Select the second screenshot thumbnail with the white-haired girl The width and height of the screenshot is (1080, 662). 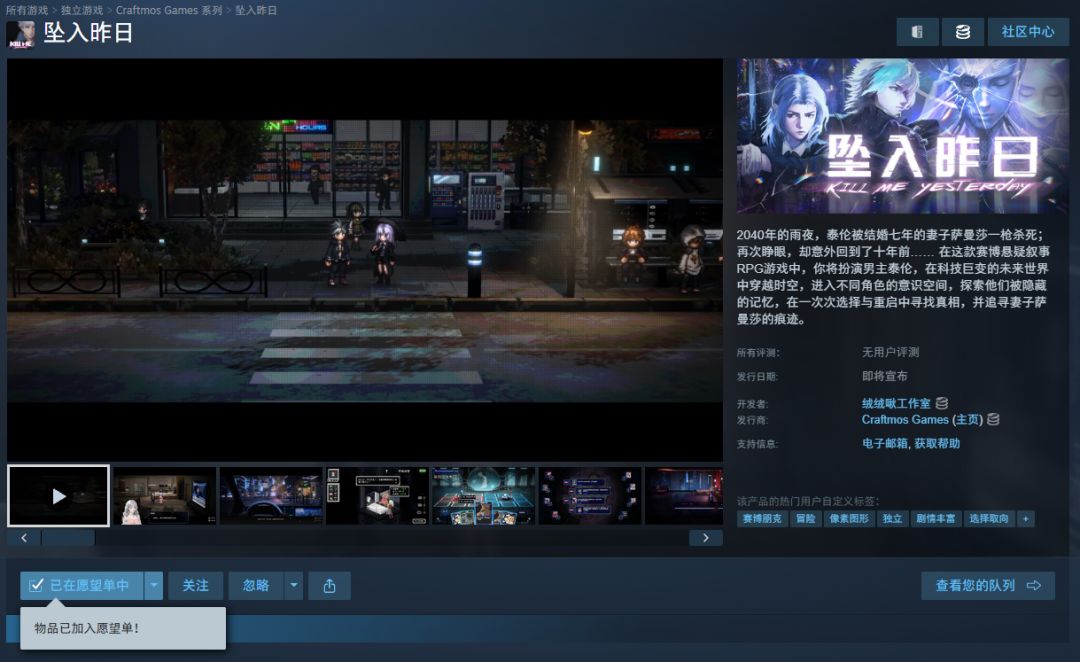[165, 496]
